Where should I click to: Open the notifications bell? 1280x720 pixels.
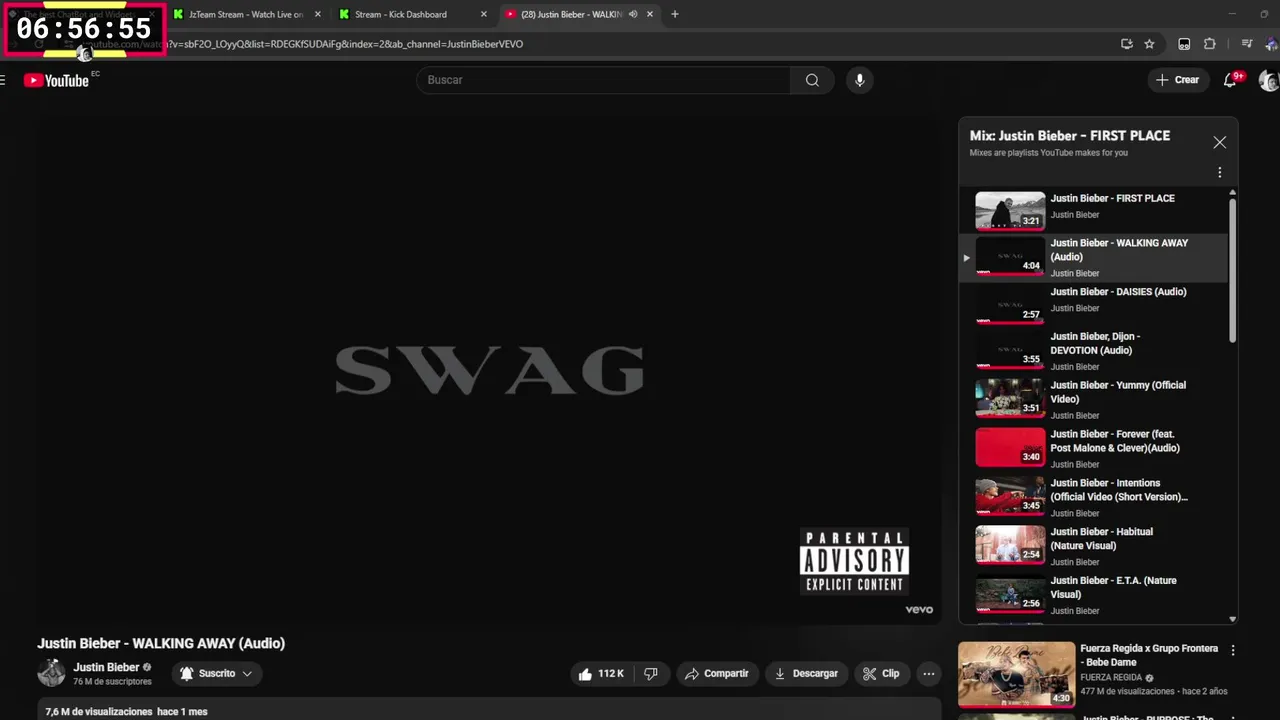[x=1230, y=80]
